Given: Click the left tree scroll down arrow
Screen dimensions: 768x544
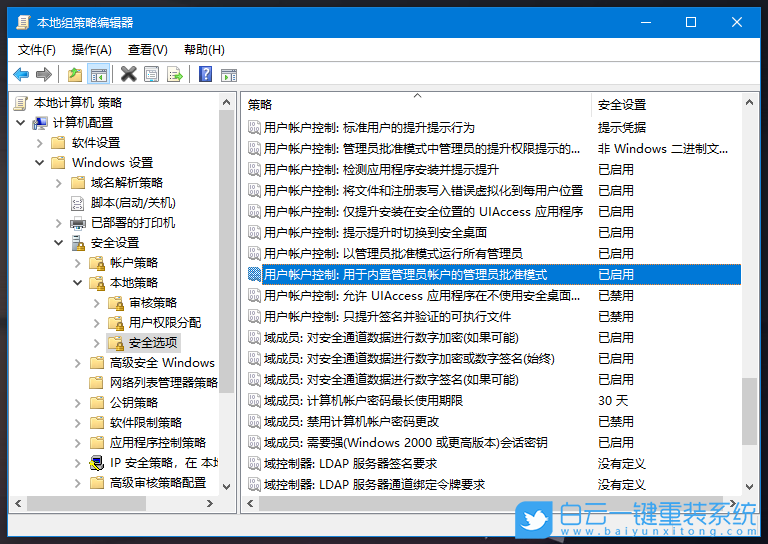Looking at the screenshot, I should click(x=226, y=487).
